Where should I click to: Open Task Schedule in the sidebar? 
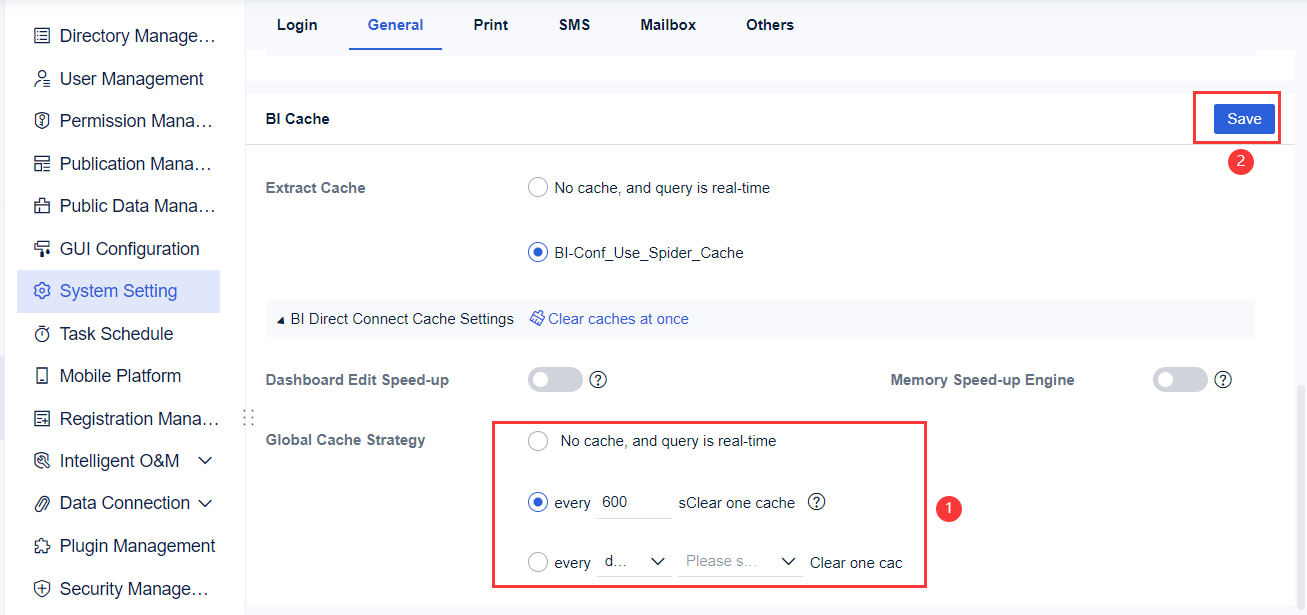click(x=118, y=334)
